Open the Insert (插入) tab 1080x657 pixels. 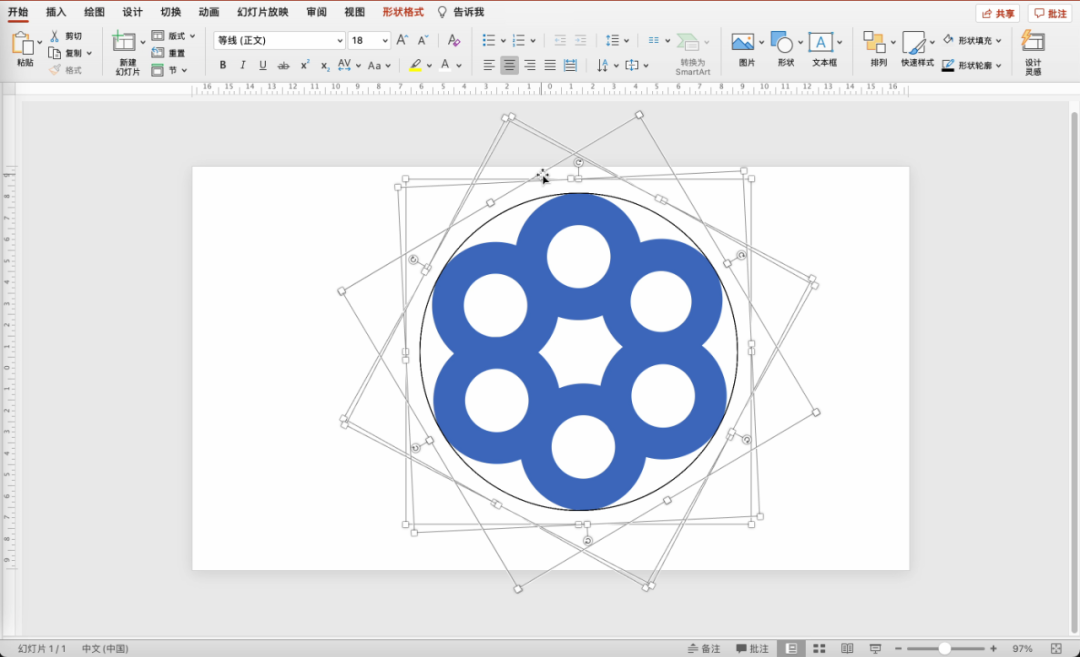point(56,12)
